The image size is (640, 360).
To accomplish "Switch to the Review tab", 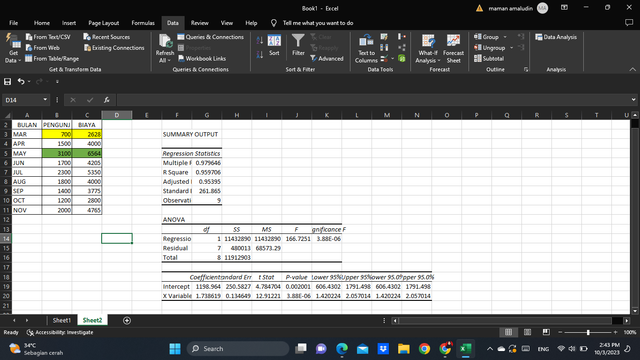I will (200, 23).
